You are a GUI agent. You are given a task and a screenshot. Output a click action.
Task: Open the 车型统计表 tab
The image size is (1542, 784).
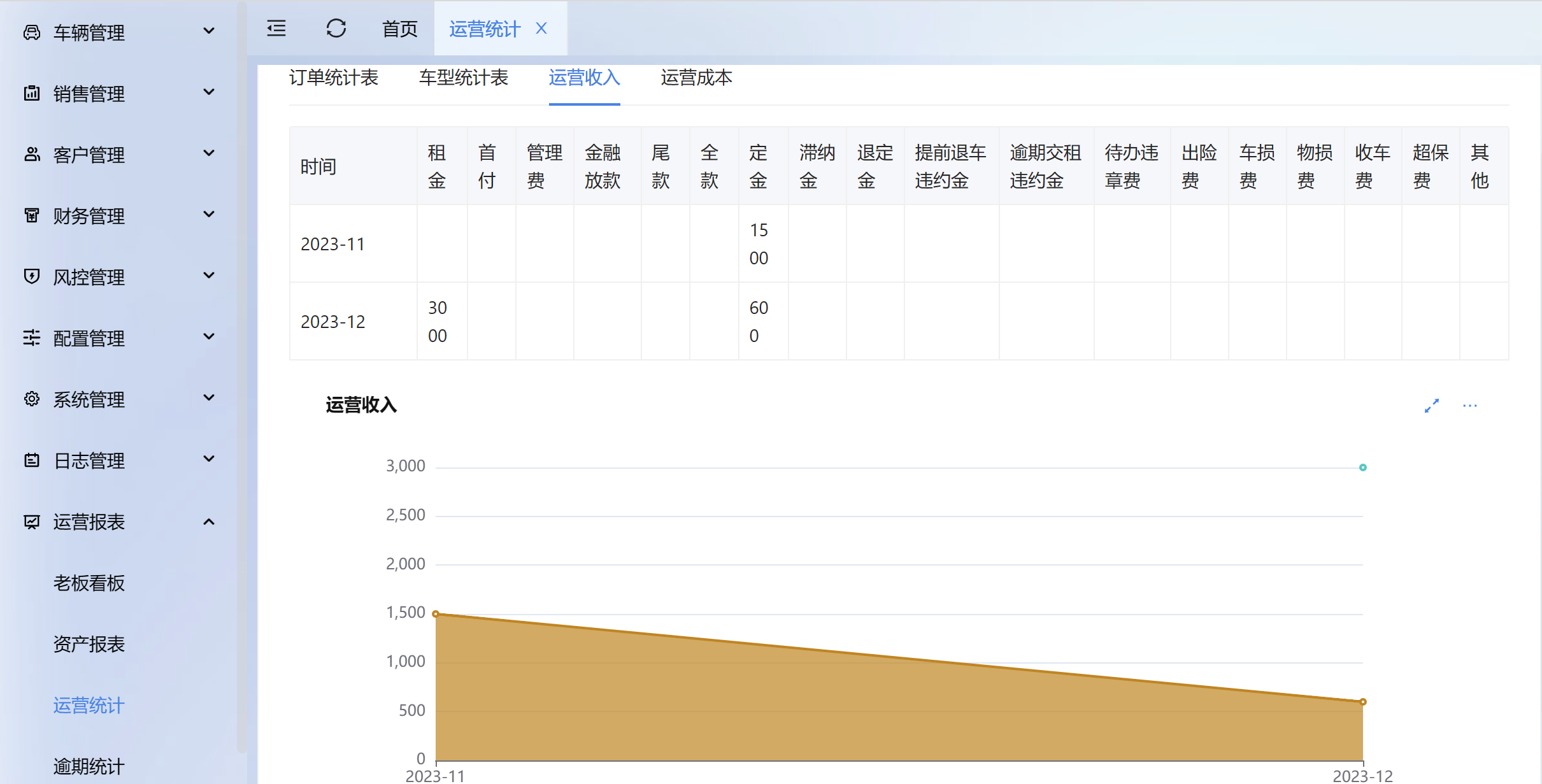tap(464, 78)
